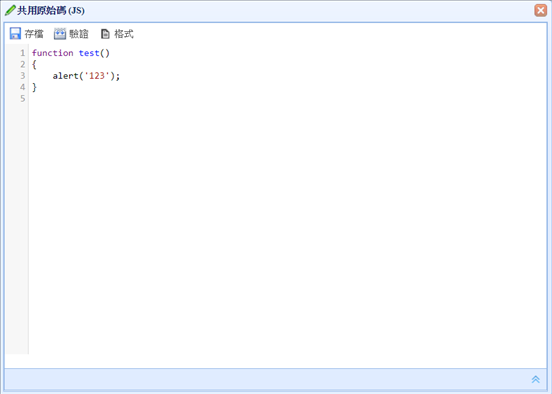Viewport: 552px width, 394px height.
Task: Click the 'test' function name
Action: pos(89,53)
